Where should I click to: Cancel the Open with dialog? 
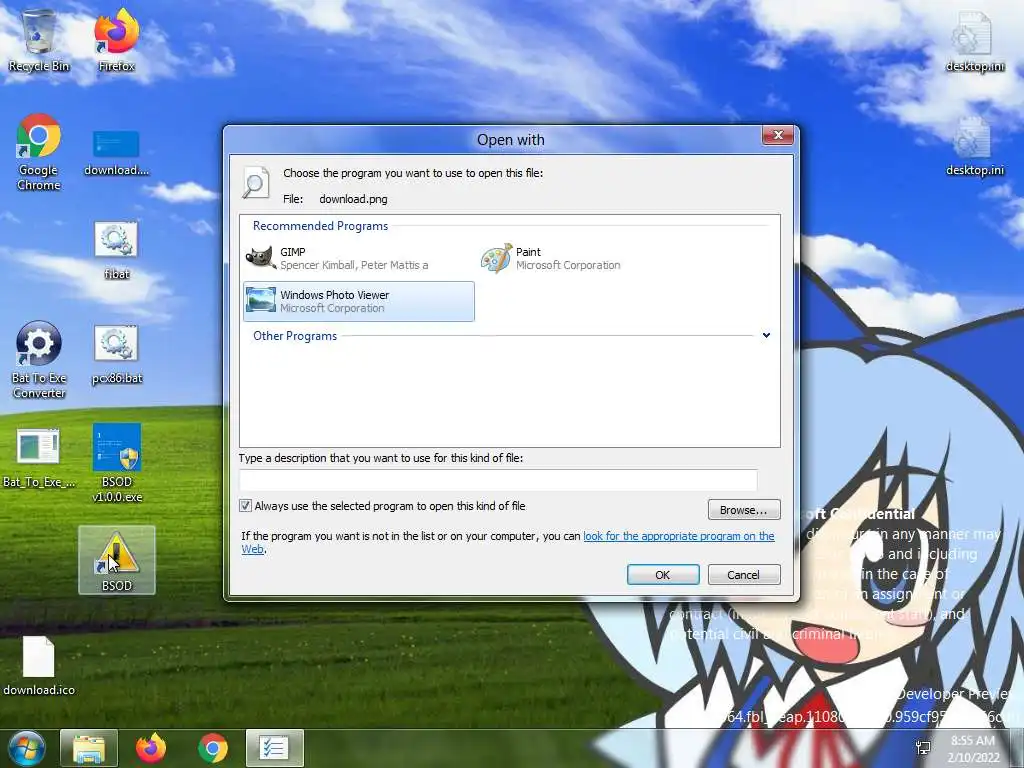744,575
